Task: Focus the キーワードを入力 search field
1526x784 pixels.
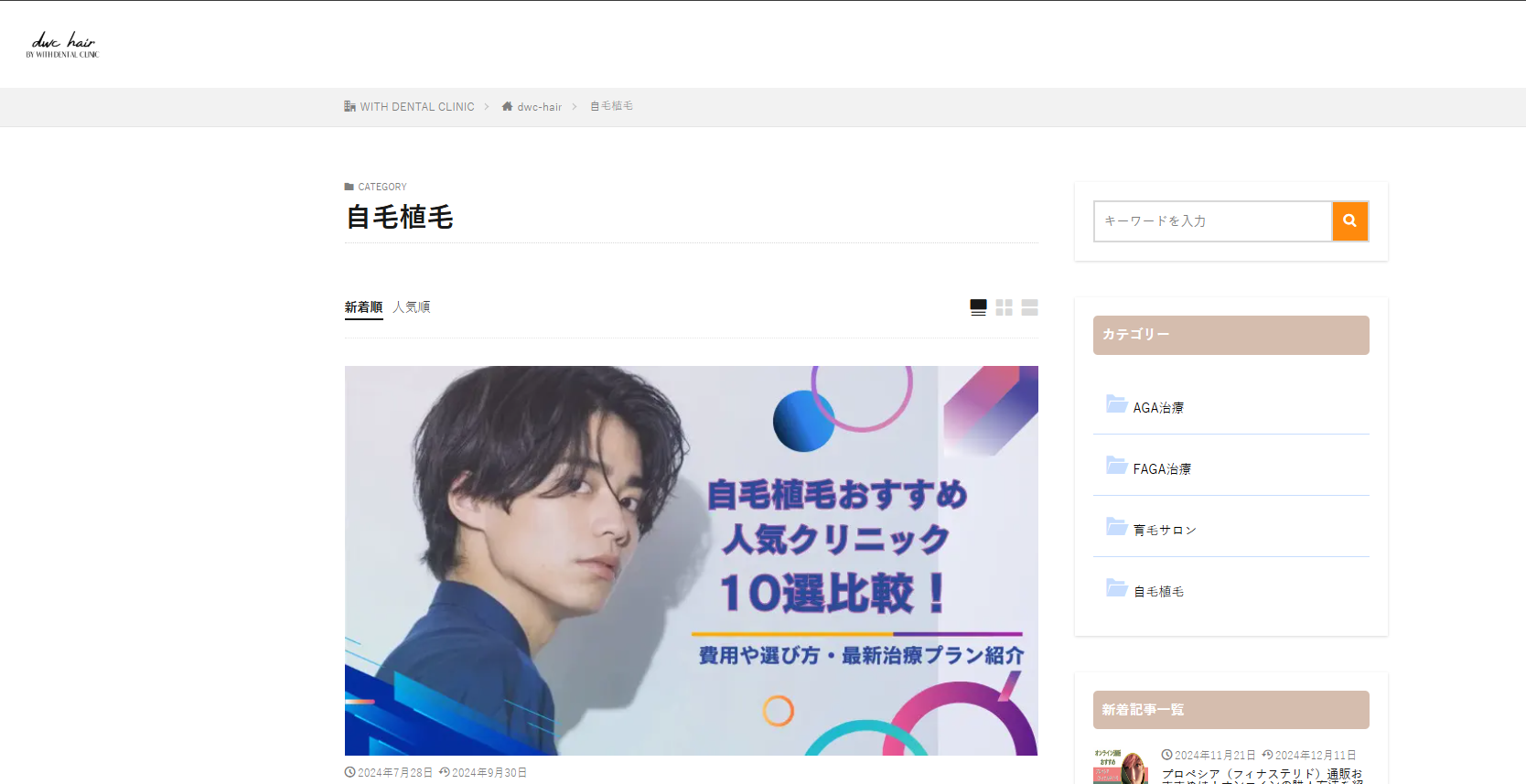Action: (1213, 221)
